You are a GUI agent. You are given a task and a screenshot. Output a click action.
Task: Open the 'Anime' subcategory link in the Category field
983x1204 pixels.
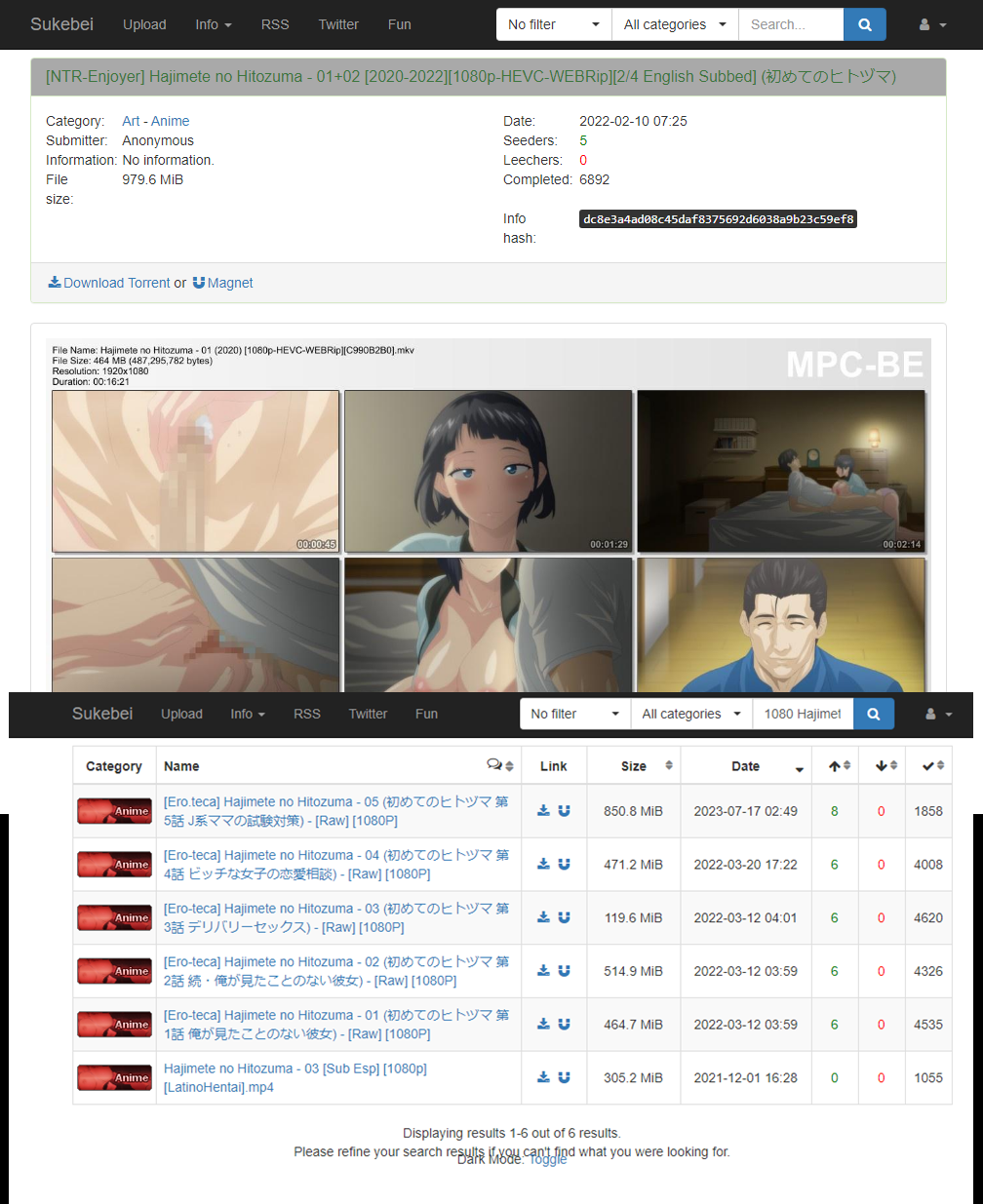[x=170, y=121]
